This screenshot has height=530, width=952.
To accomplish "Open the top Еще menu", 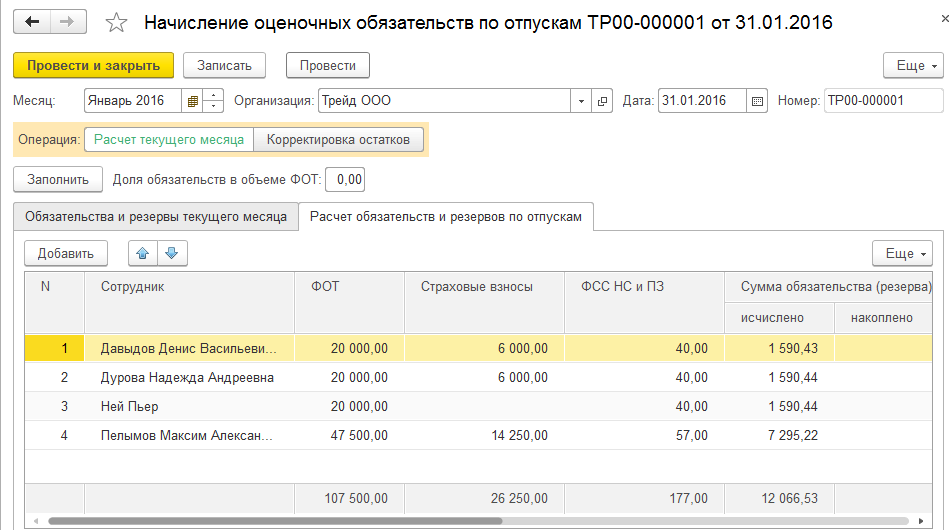I will pos(913,65).
